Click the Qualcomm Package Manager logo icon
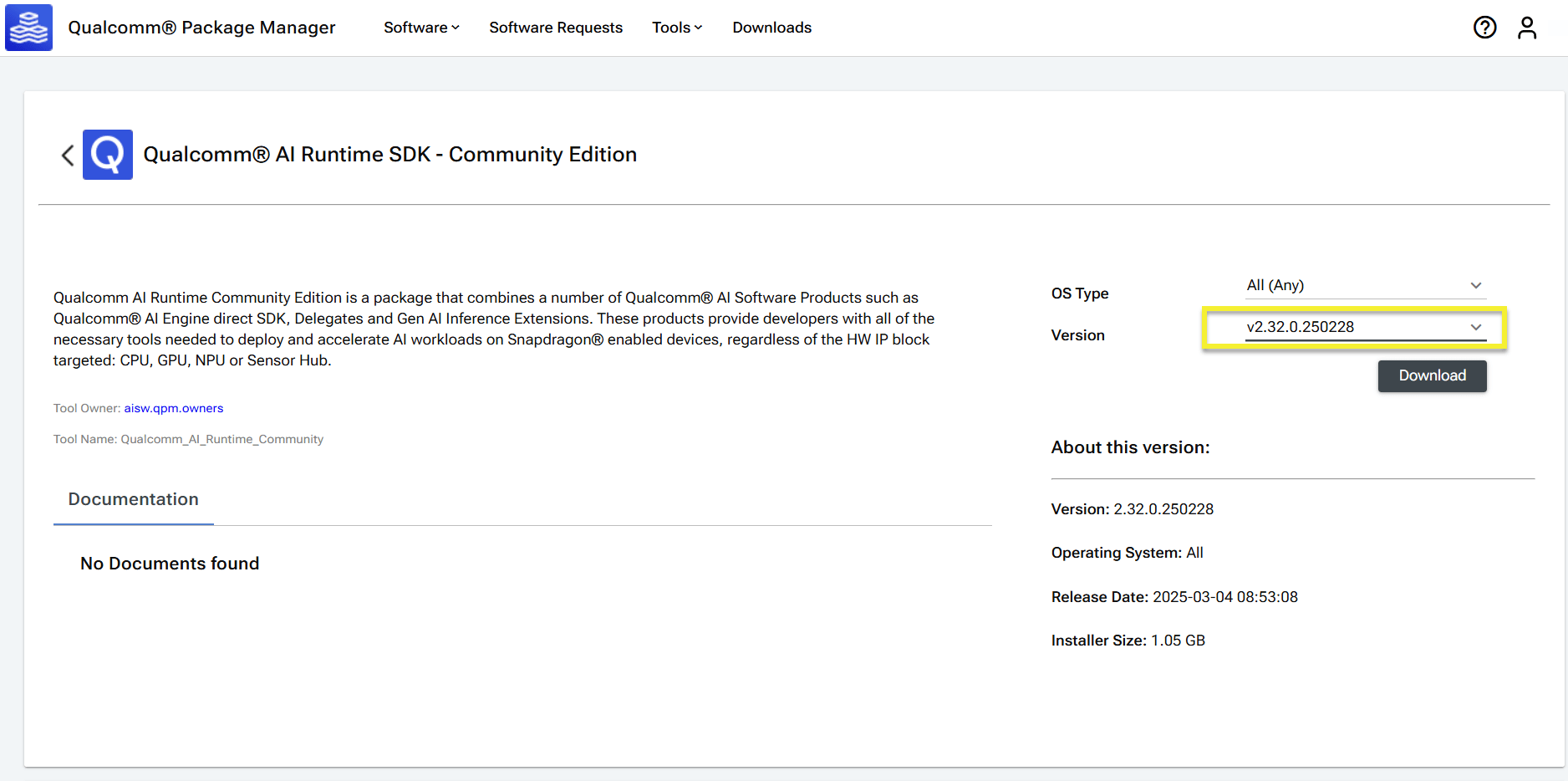Image resolution: width=1568 pixels, height=781 pixels. (28, 28)
